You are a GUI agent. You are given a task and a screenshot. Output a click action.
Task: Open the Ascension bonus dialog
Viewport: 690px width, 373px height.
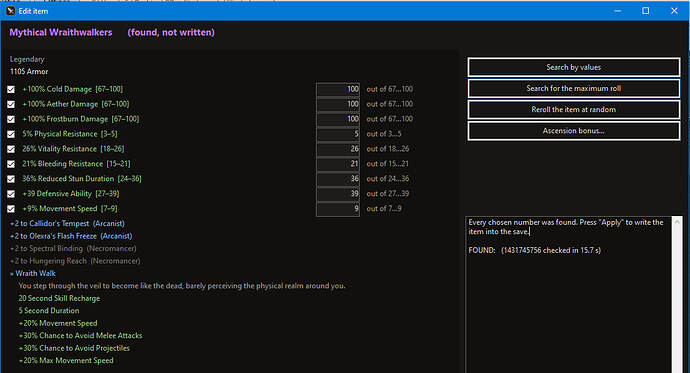point(573,131)
